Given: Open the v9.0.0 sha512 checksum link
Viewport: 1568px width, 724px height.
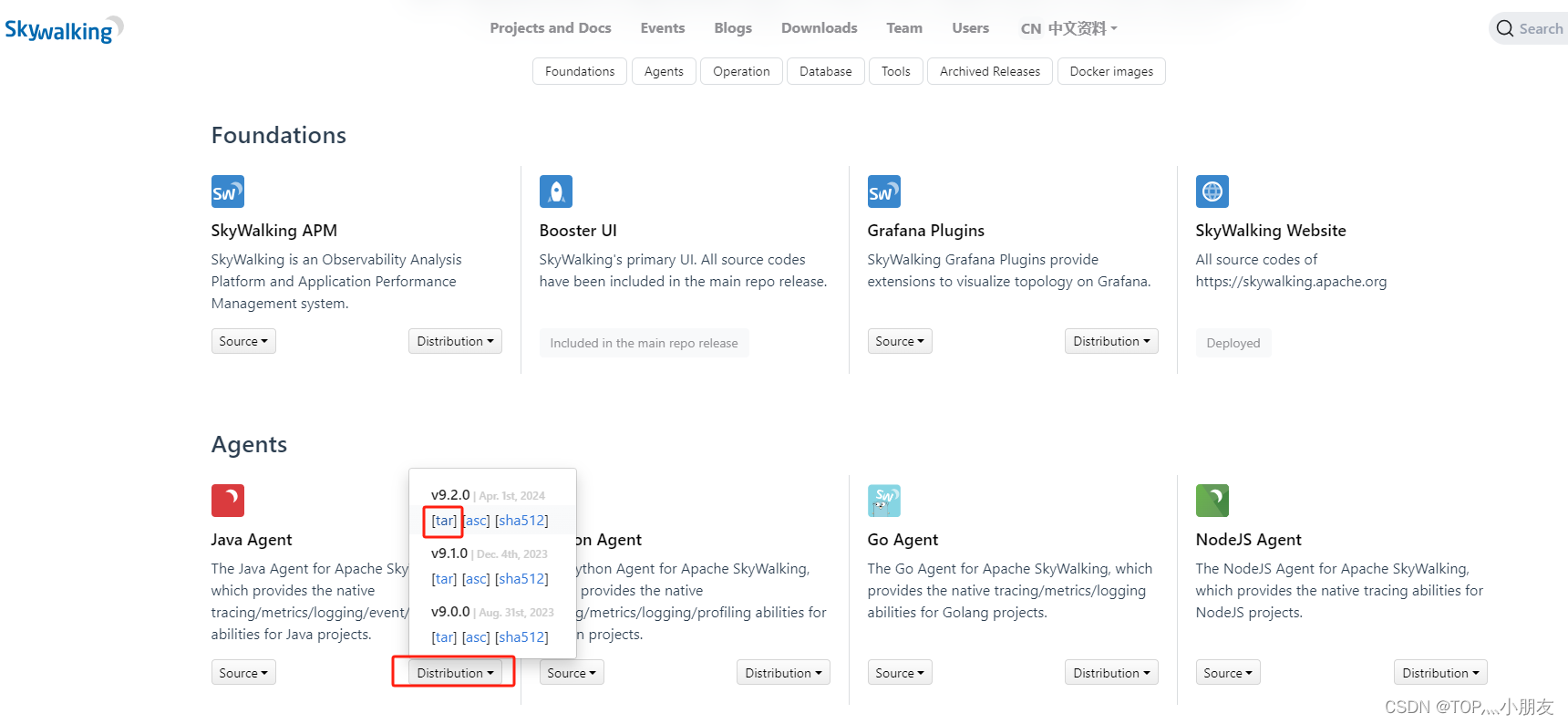Looking at the screenshot, I should click(x=521, y=637).
